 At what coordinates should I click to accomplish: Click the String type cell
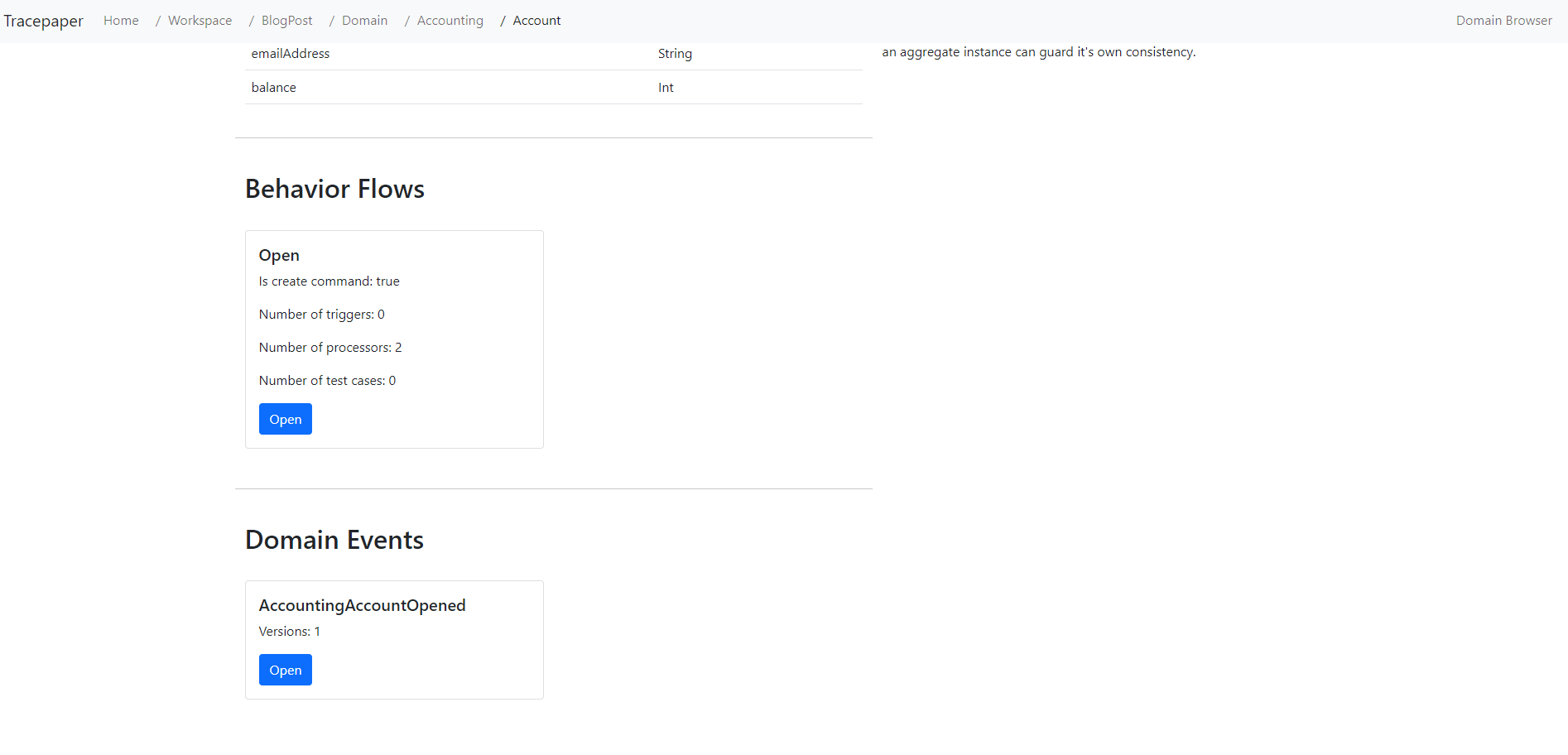click(675, 53)
